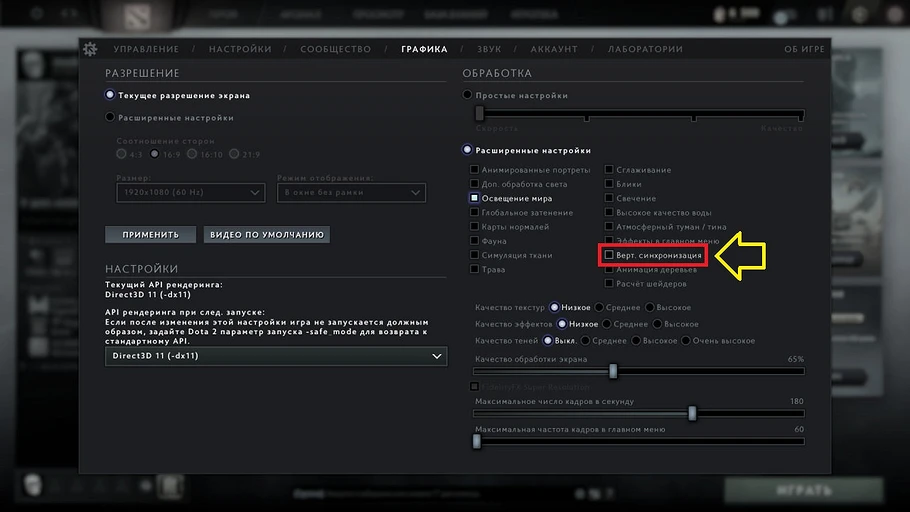This screenshot has width=910, height=512.
Task: Open the 1920x1080 (60 Hz) size dropdown
Action: 190,192
